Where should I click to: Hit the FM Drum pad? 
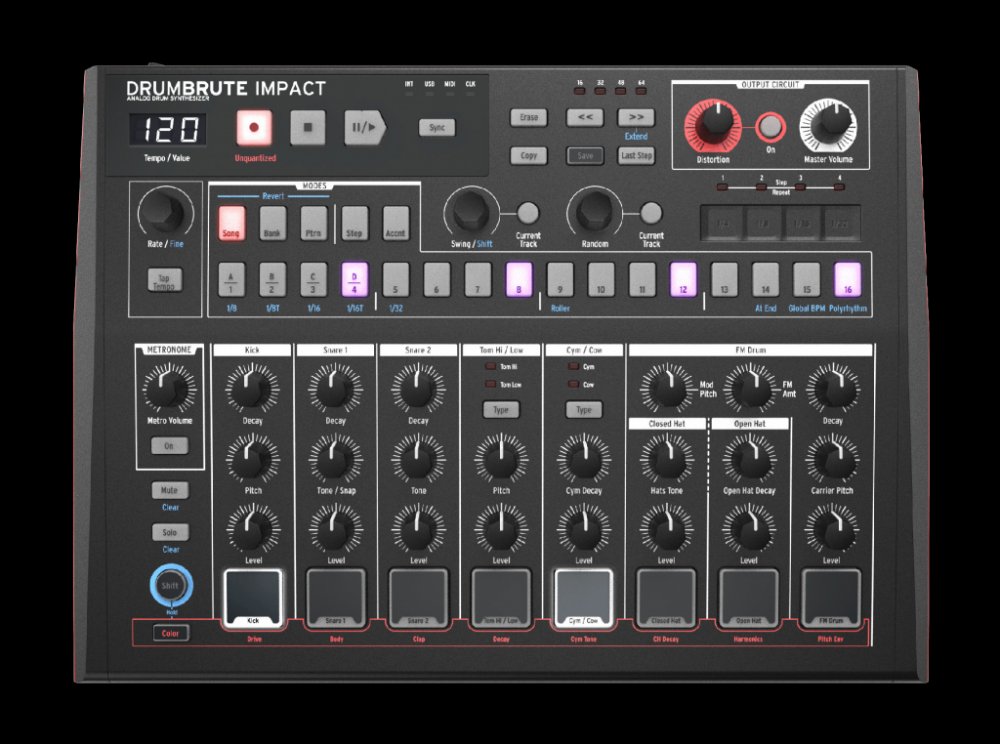pyautogui.click(x=831, y=598)
